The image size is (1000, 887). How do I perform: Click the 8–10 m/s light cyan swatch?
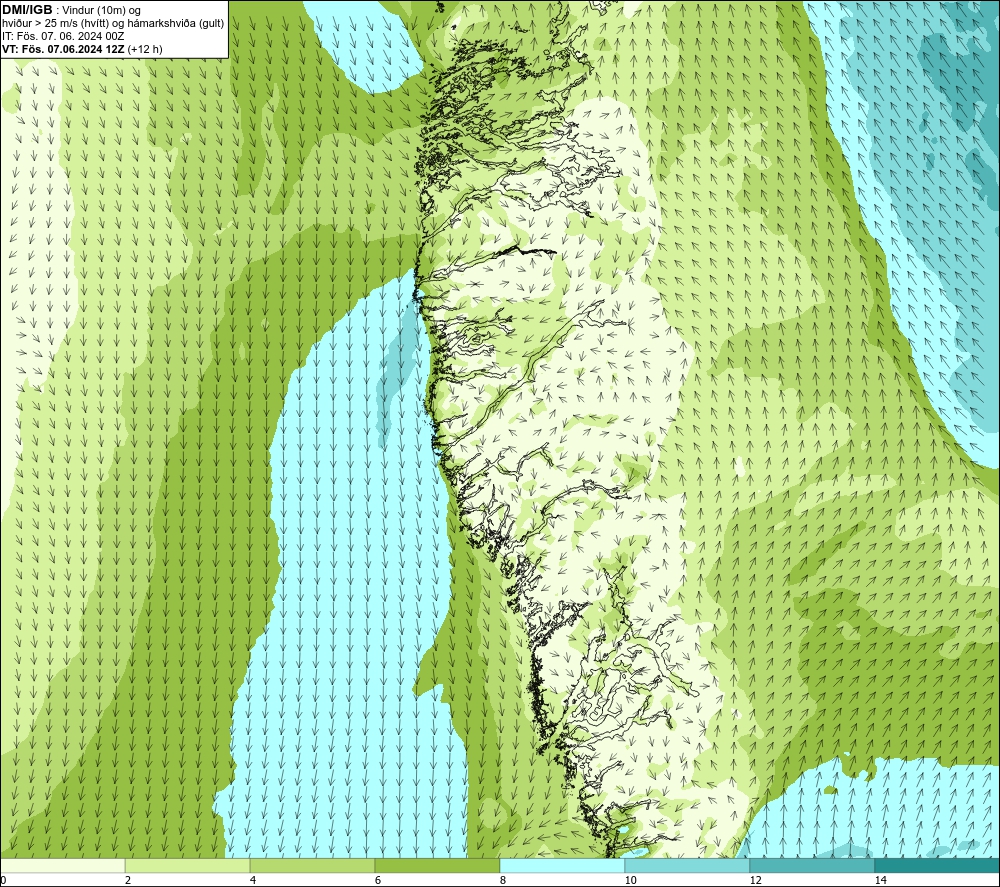pyautogui.click(x=562, y=865)
